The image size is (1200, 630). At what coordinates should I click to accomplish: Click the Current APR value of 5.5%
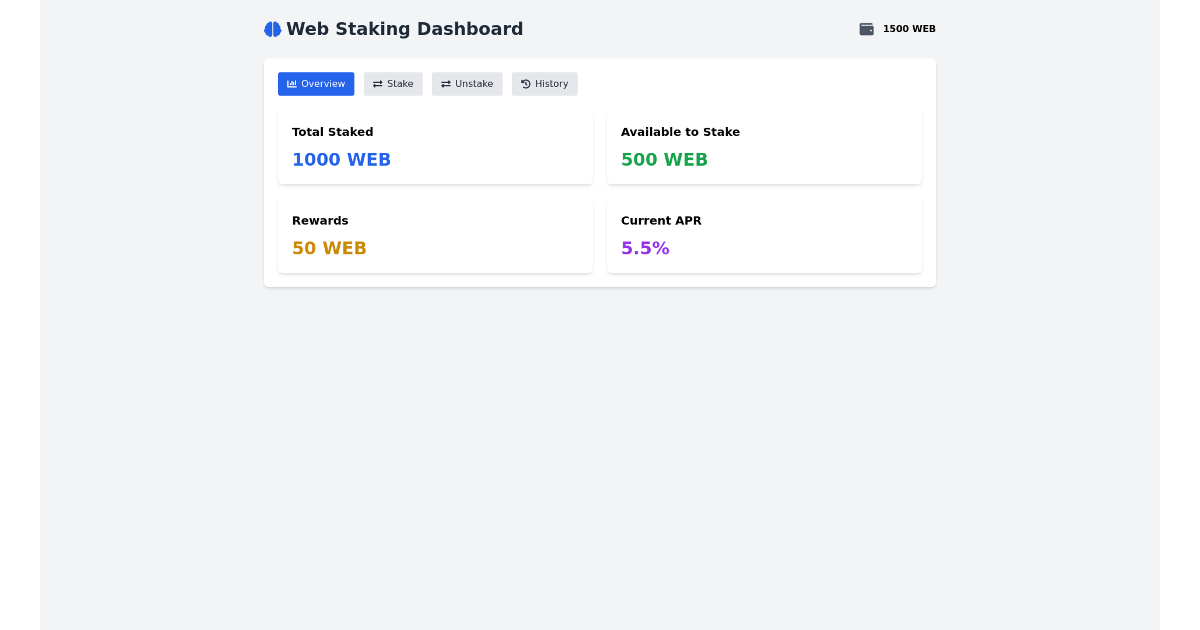click(x=645, y=248)
